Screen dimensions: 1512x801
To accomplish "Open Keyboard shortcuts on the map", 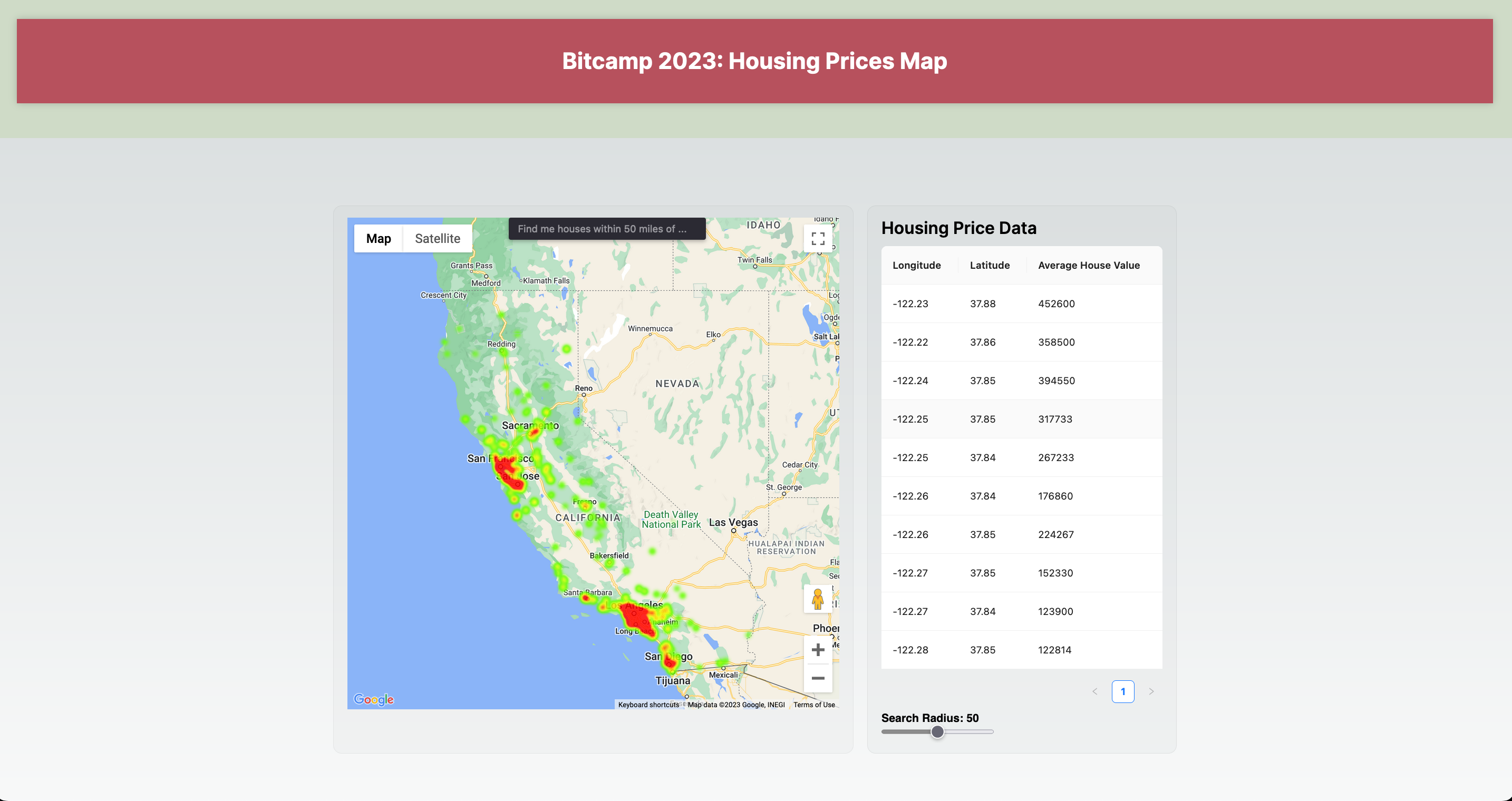I will 648,705.
